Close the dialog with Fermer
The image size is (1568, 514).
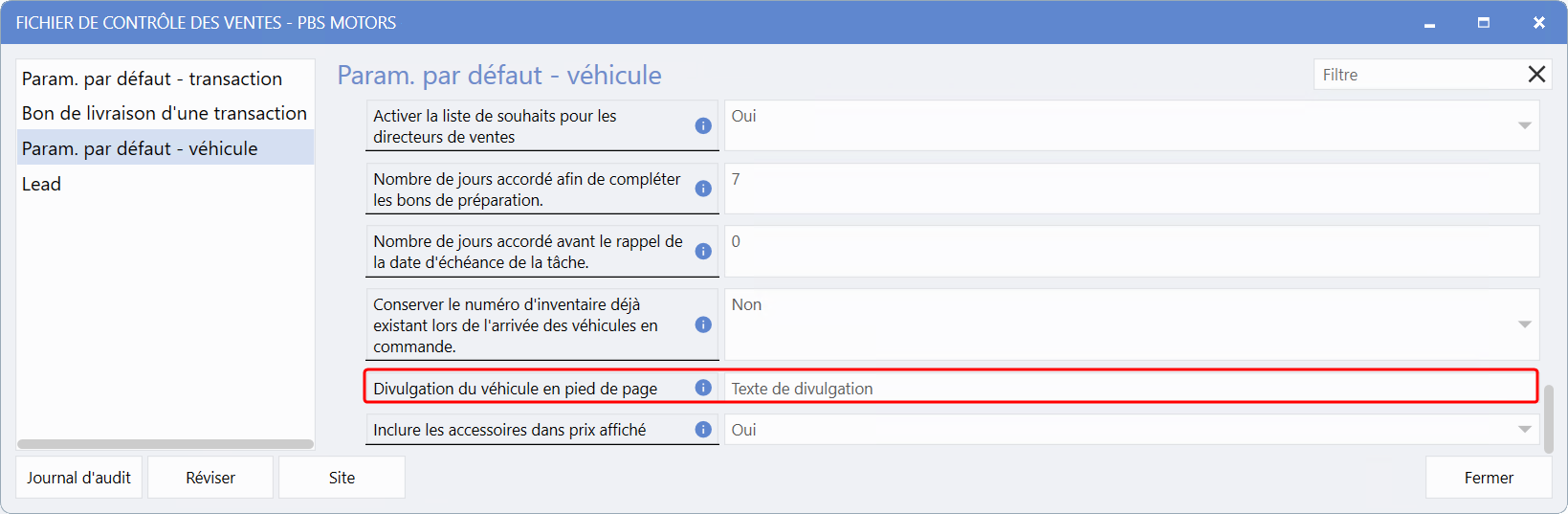[1488, 478]
